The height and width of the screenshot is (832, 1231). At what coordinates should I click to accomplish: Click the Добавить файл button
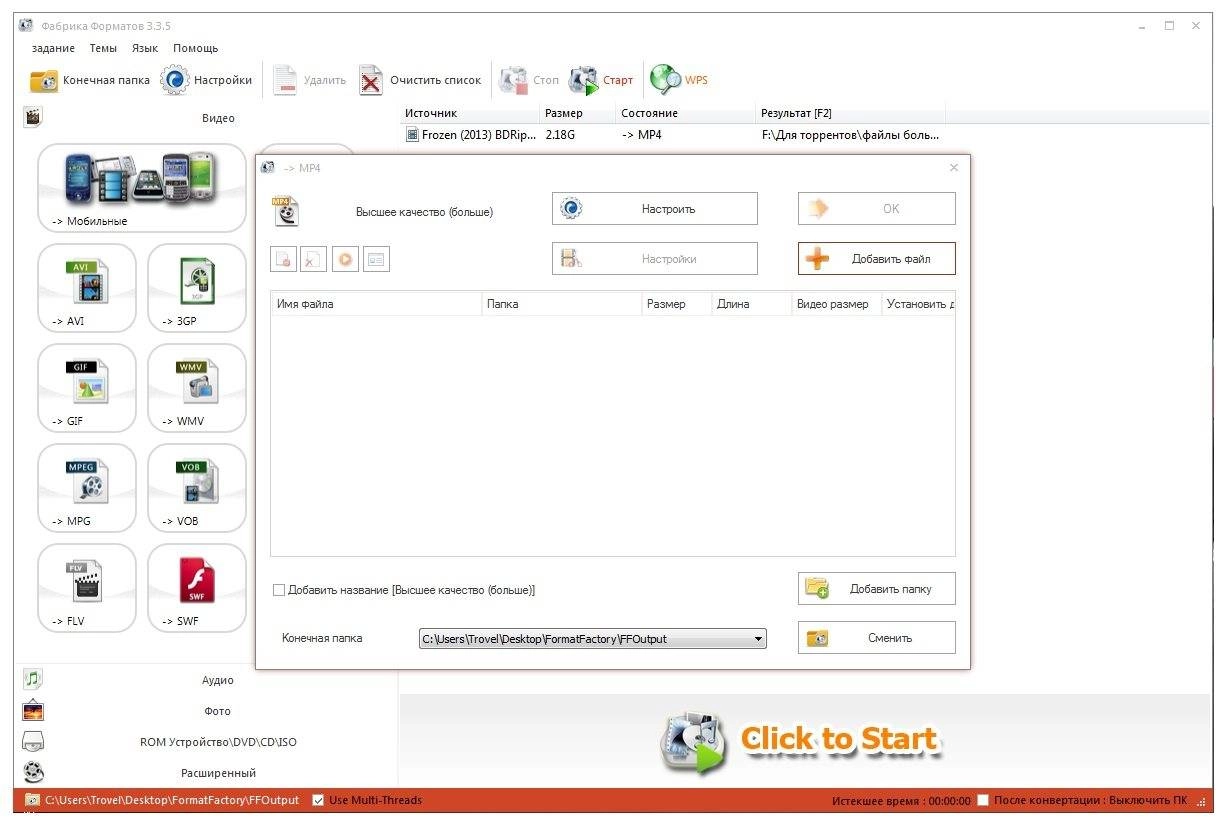[x=877, y=259]
